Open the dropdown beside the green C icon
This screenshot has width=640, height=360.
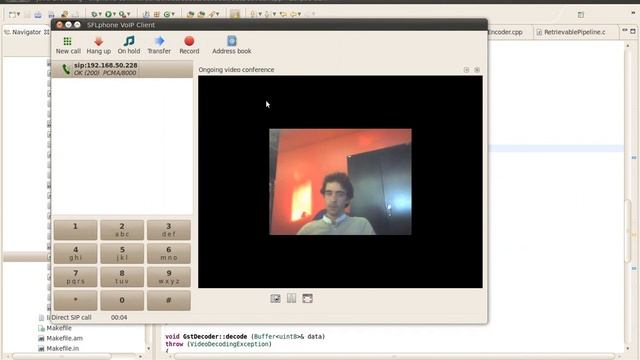[x=173, y=15]
